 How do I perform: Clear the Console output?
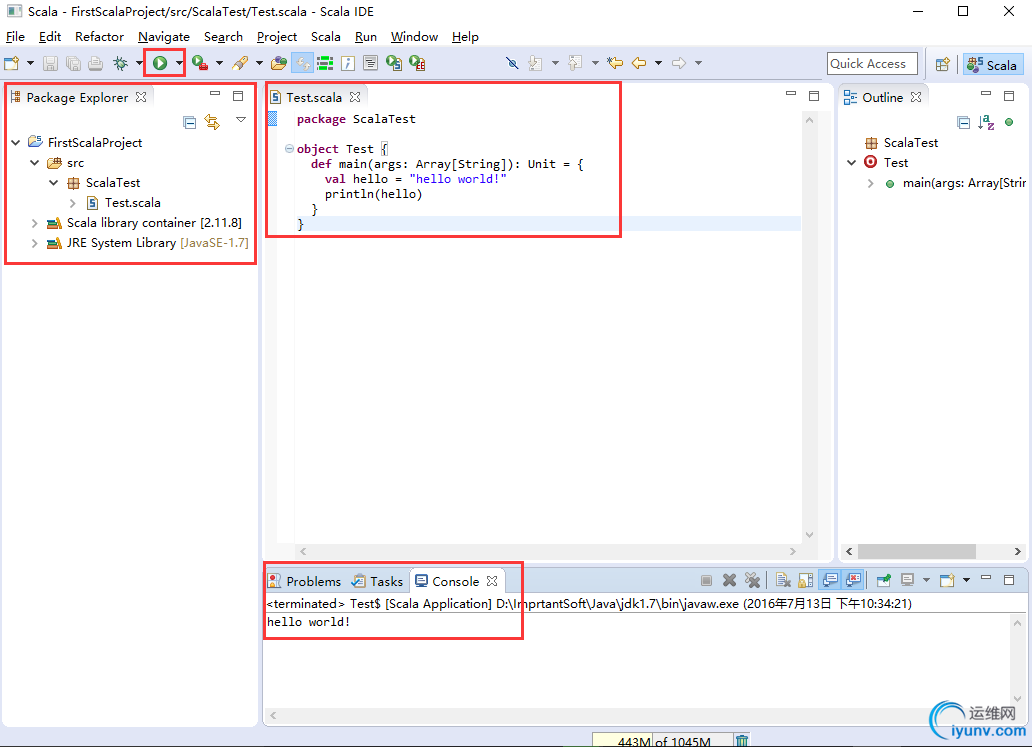point(782,580)
